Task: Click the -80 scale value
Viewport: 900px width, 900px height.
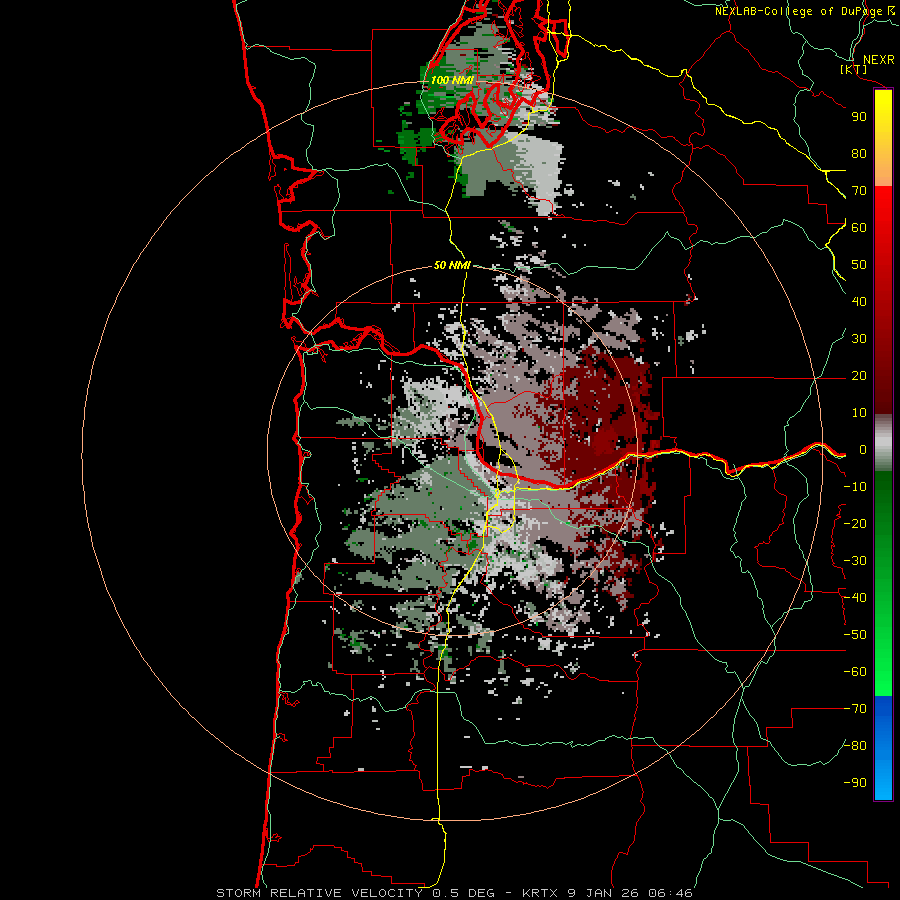Action: coord(855,746)
